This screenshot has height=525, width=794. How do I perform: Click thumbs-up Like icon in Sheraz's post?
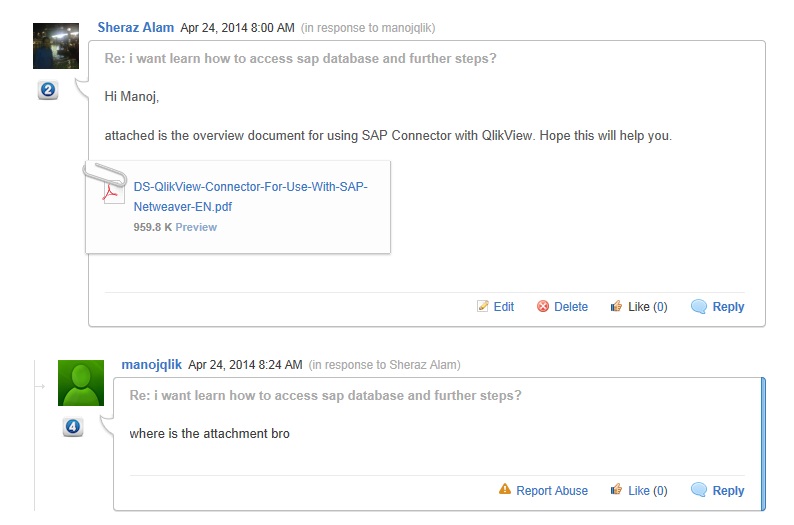pos(617,307)
